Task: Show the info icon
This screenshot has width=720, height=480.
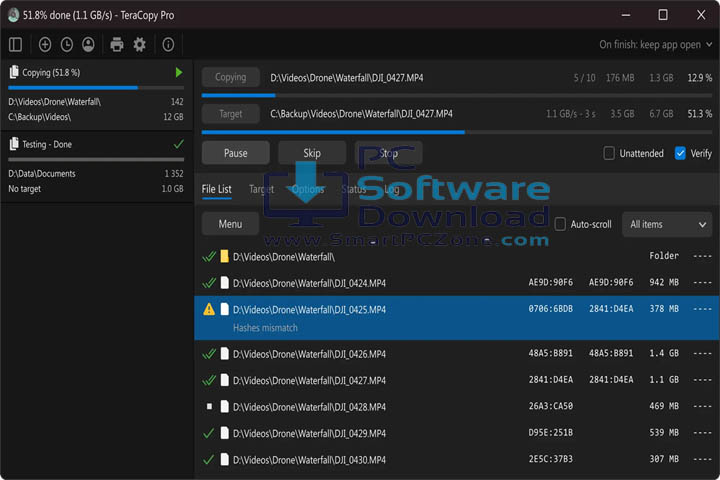Action: 168,45
